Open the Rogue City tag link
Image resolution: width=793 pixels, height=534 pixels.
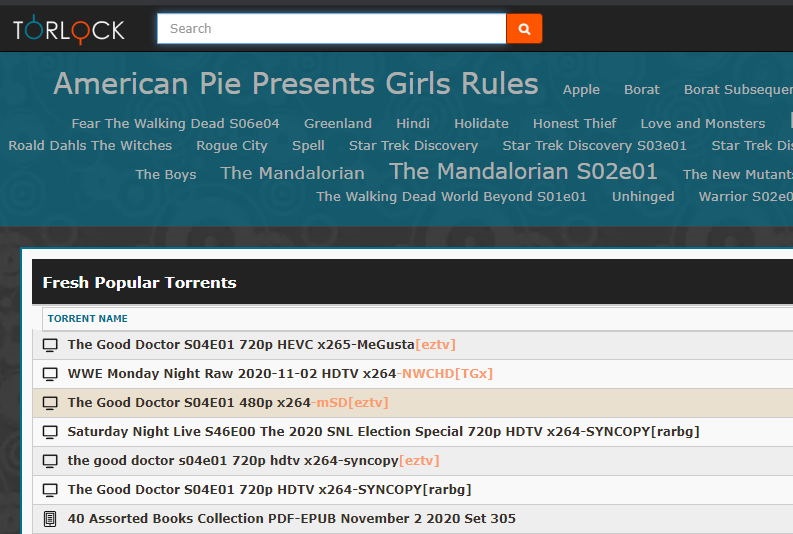click(232, 146)
